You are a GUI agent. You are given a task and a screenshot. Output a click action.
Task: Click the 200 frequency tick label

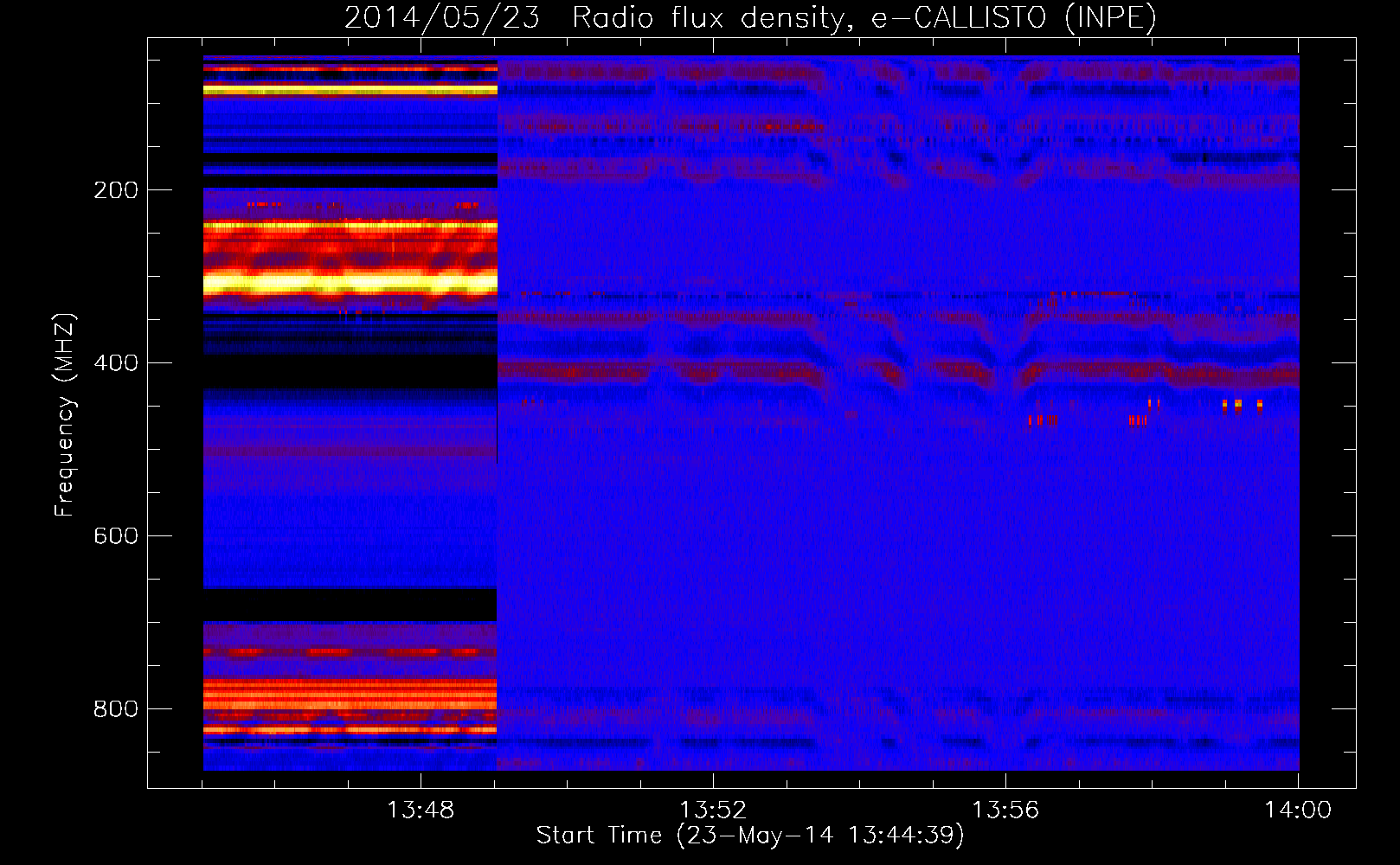116,190
